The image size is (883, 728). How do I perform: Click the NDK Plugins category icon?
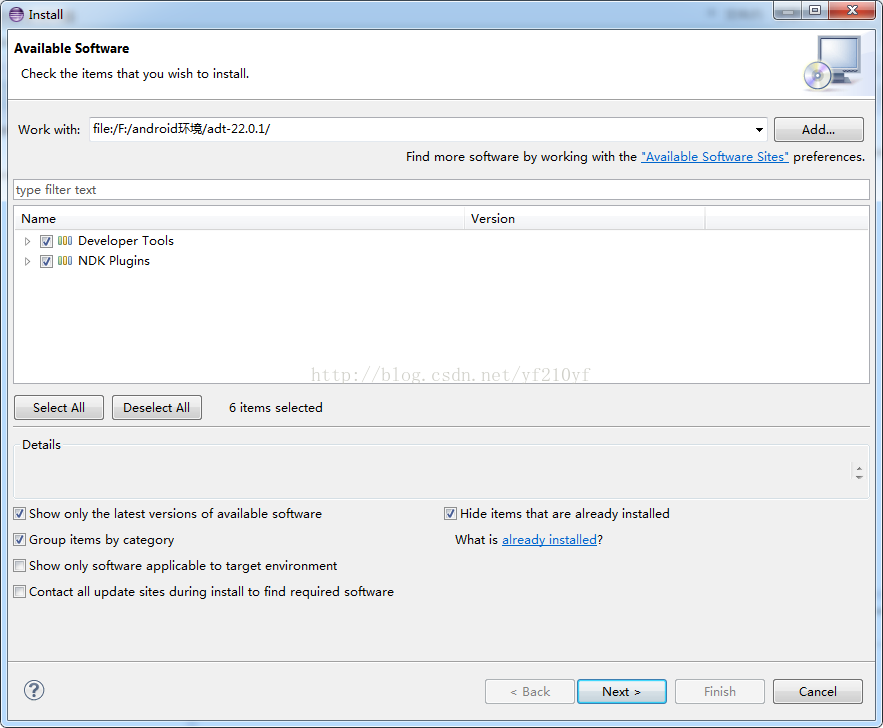point(65,261)
